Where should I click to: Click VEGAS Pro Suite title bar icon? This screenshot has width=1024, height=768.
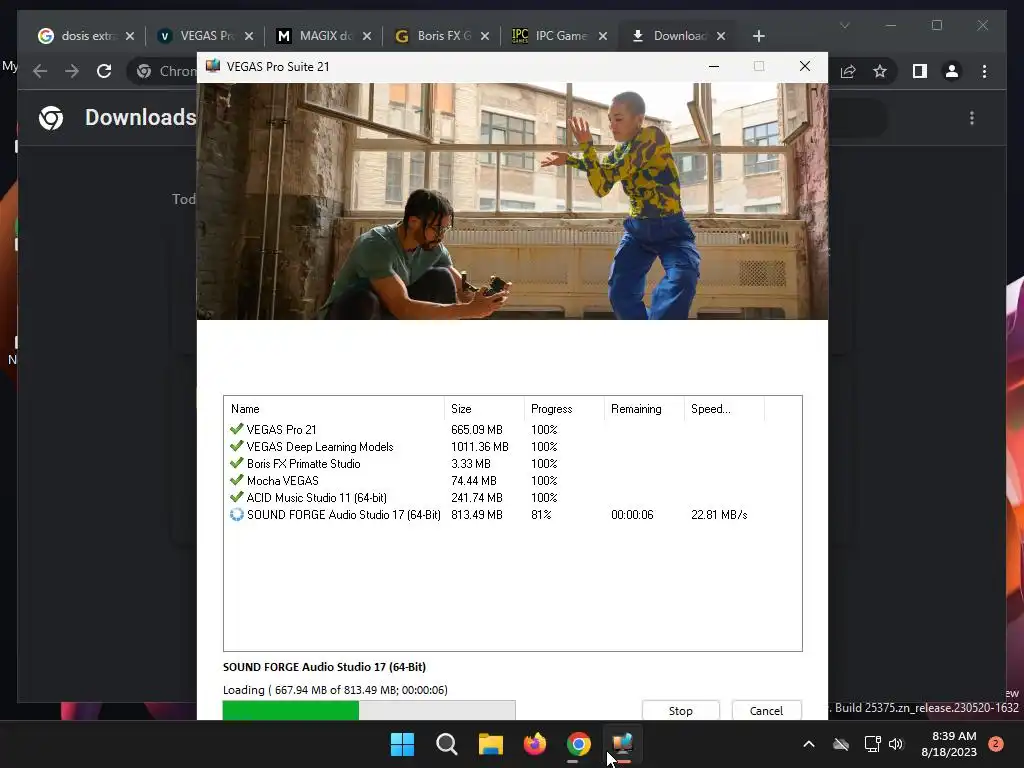click(x=213, y=66)
